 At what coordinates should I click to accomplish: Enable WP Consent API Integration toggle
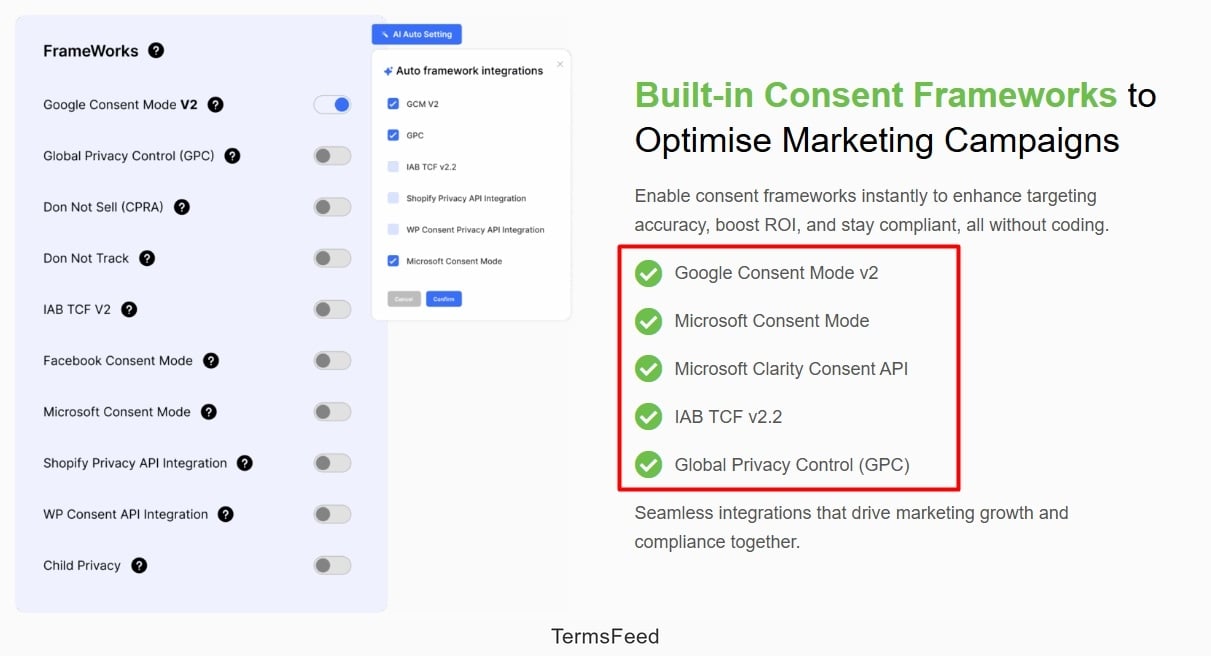point(332,514)
